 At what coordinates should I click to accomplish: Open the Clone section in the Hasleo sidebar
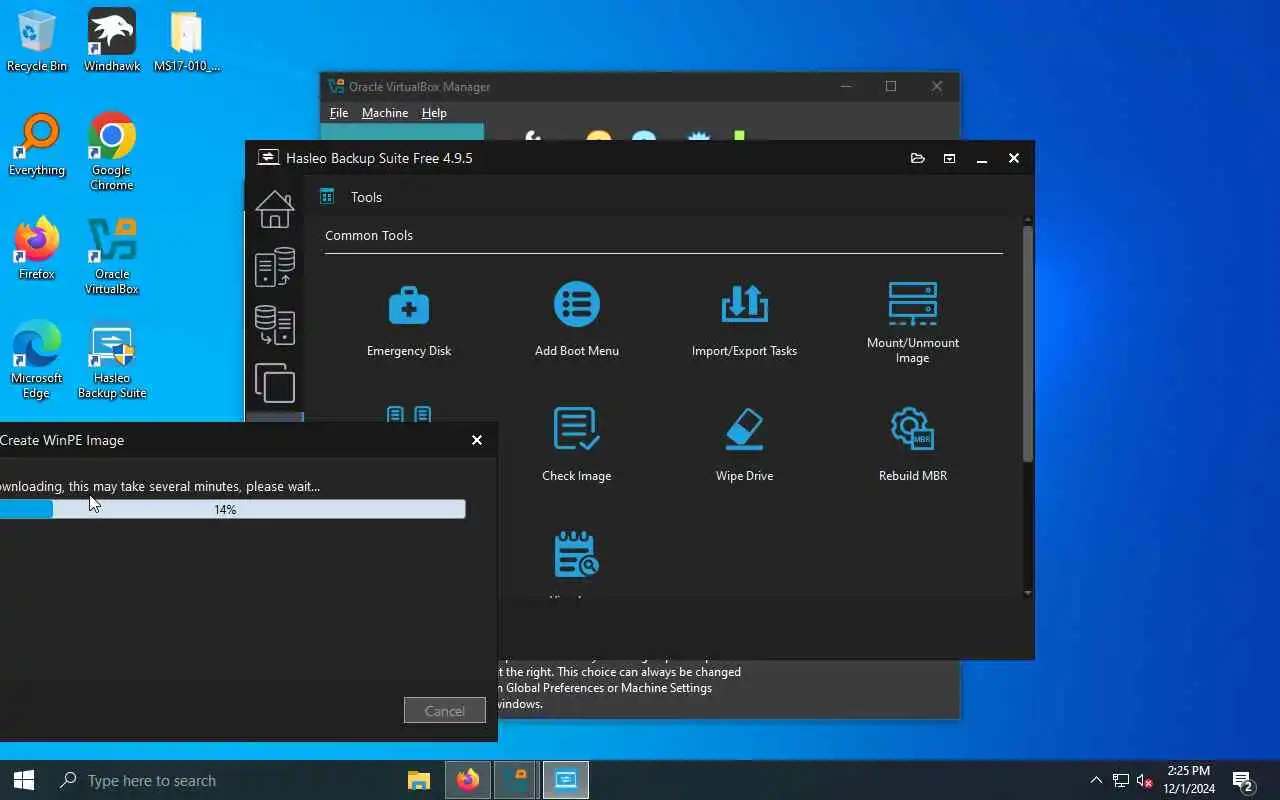click(x=275, y=383)
